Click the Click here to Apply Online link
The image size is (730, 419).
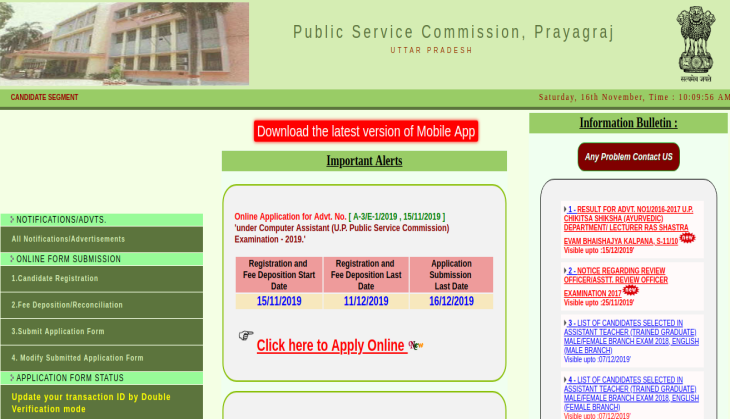pyautogui.click(x=331, y=345)
